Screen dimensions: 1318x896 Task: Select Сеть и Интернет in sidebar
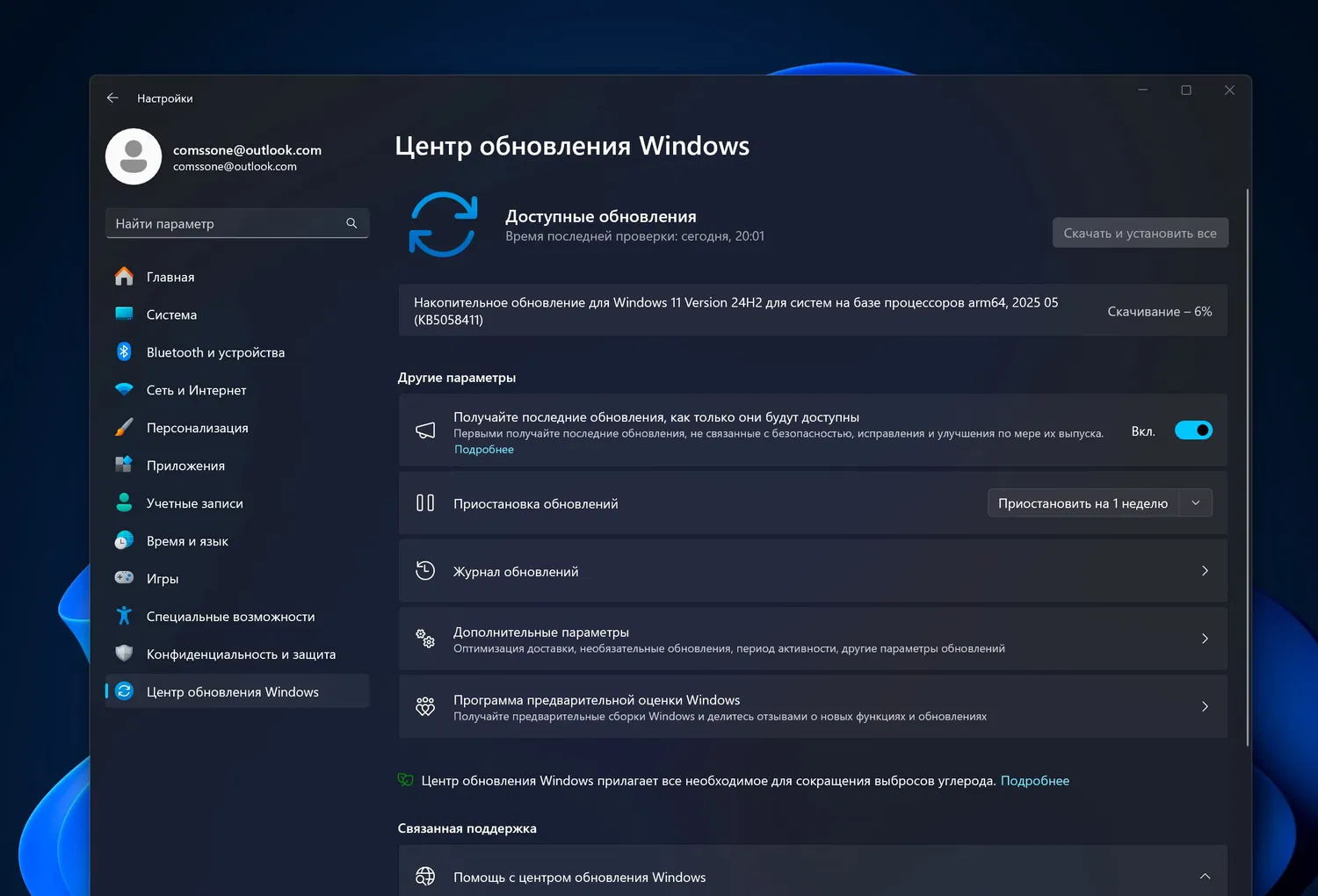[x=237, y=390]
